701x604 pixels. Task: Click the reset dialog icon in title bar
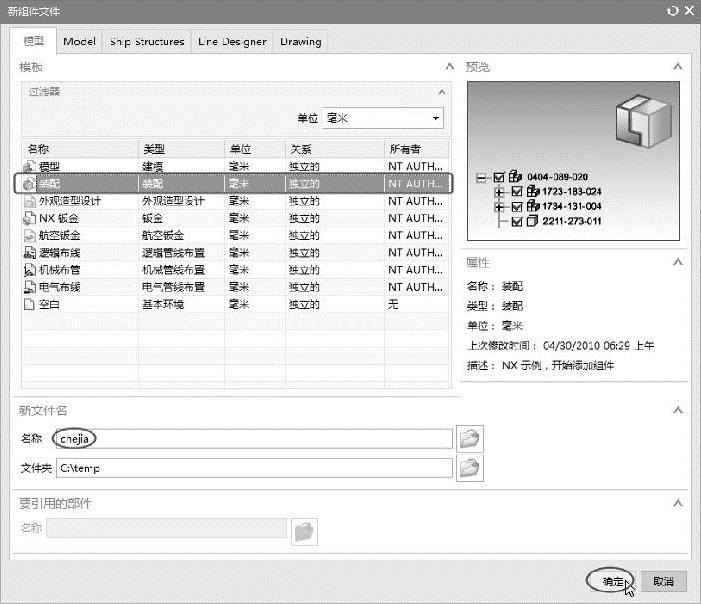[672, 11]
